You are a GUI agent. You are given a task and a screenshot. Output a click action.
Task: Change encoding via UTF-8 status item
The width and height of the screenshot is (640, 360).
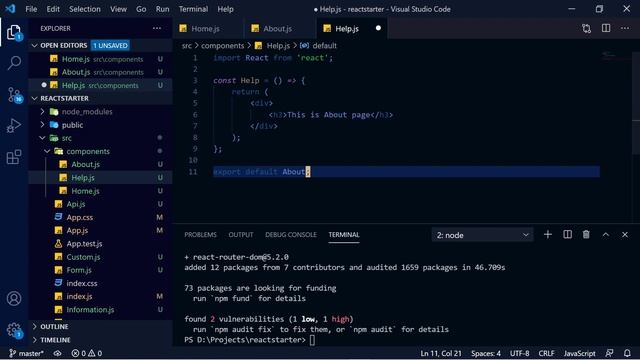(x=520, y=353)
